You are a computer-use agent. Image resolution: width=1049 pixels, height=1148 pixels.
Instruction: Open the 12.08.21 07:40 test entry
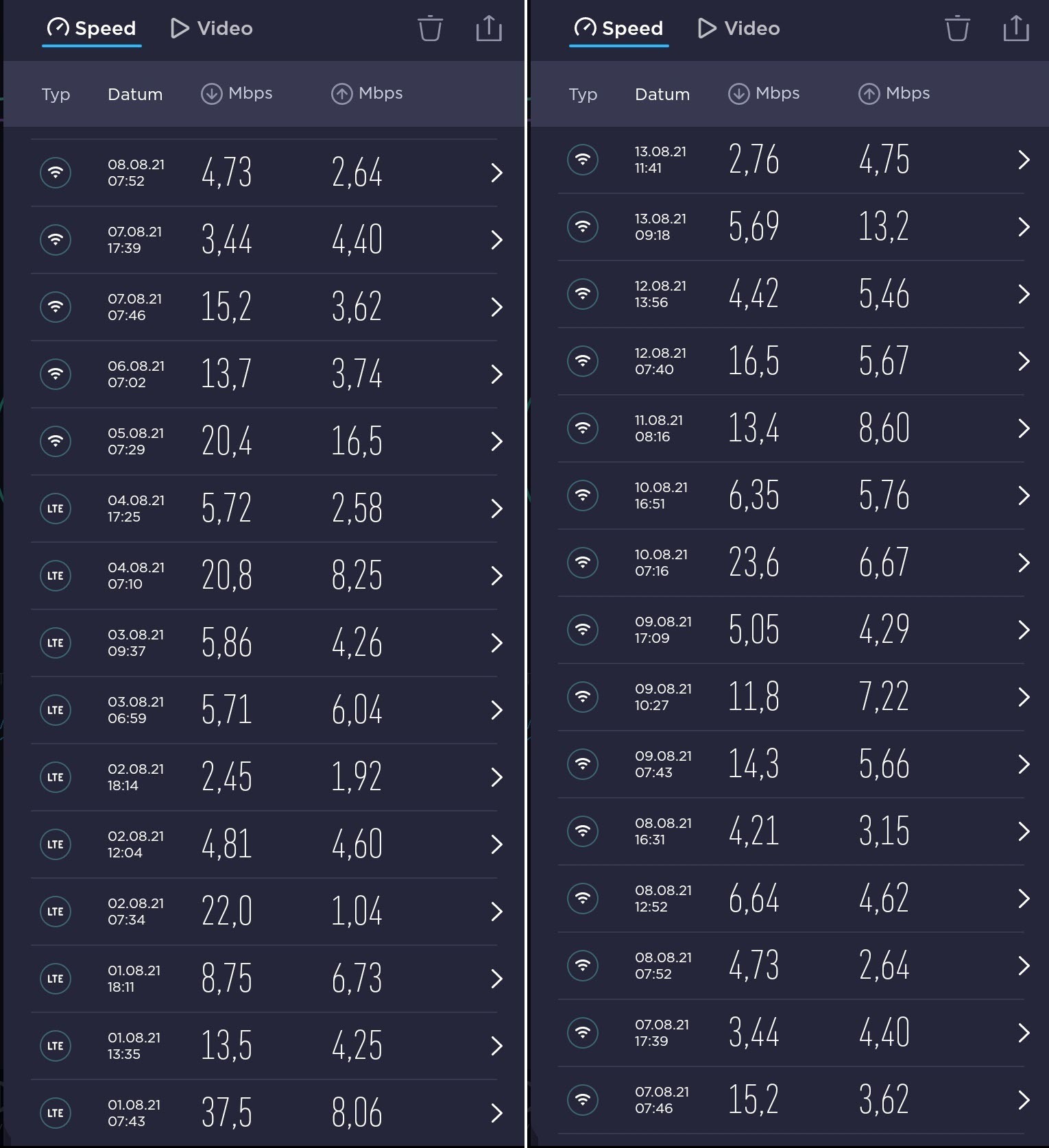791,361
